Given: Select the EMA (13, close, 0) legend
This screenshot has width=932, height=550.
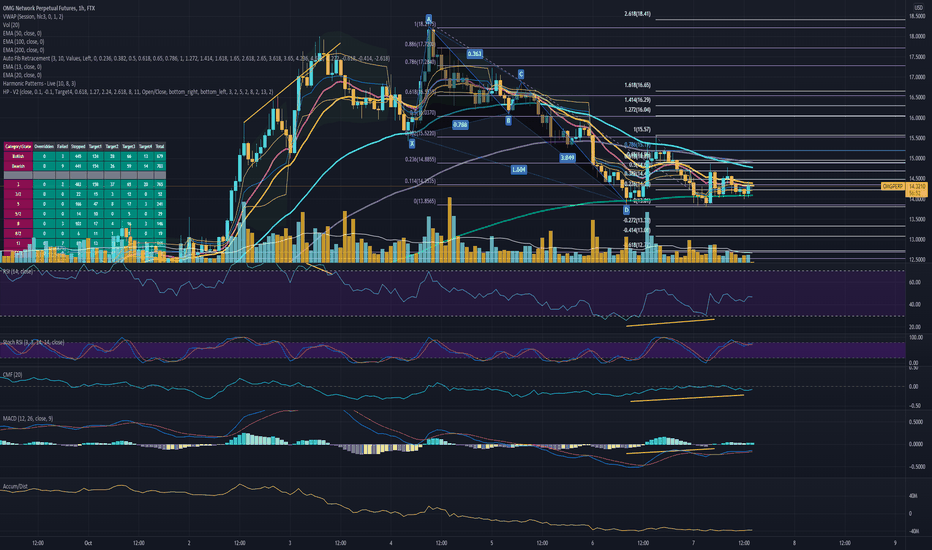Looking at the screenshot, I should 22,67.
